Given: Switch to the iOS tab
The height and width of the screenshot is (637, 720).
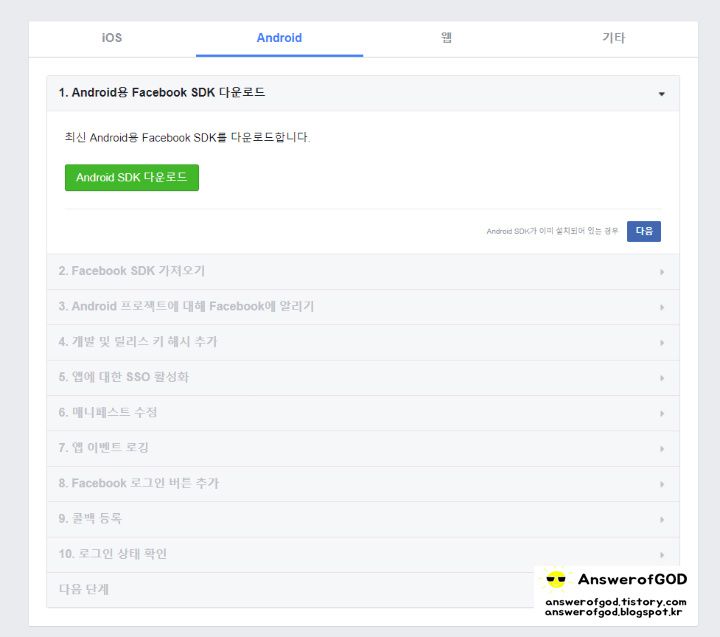Looking at the screenshot, I should pos(112,38).
